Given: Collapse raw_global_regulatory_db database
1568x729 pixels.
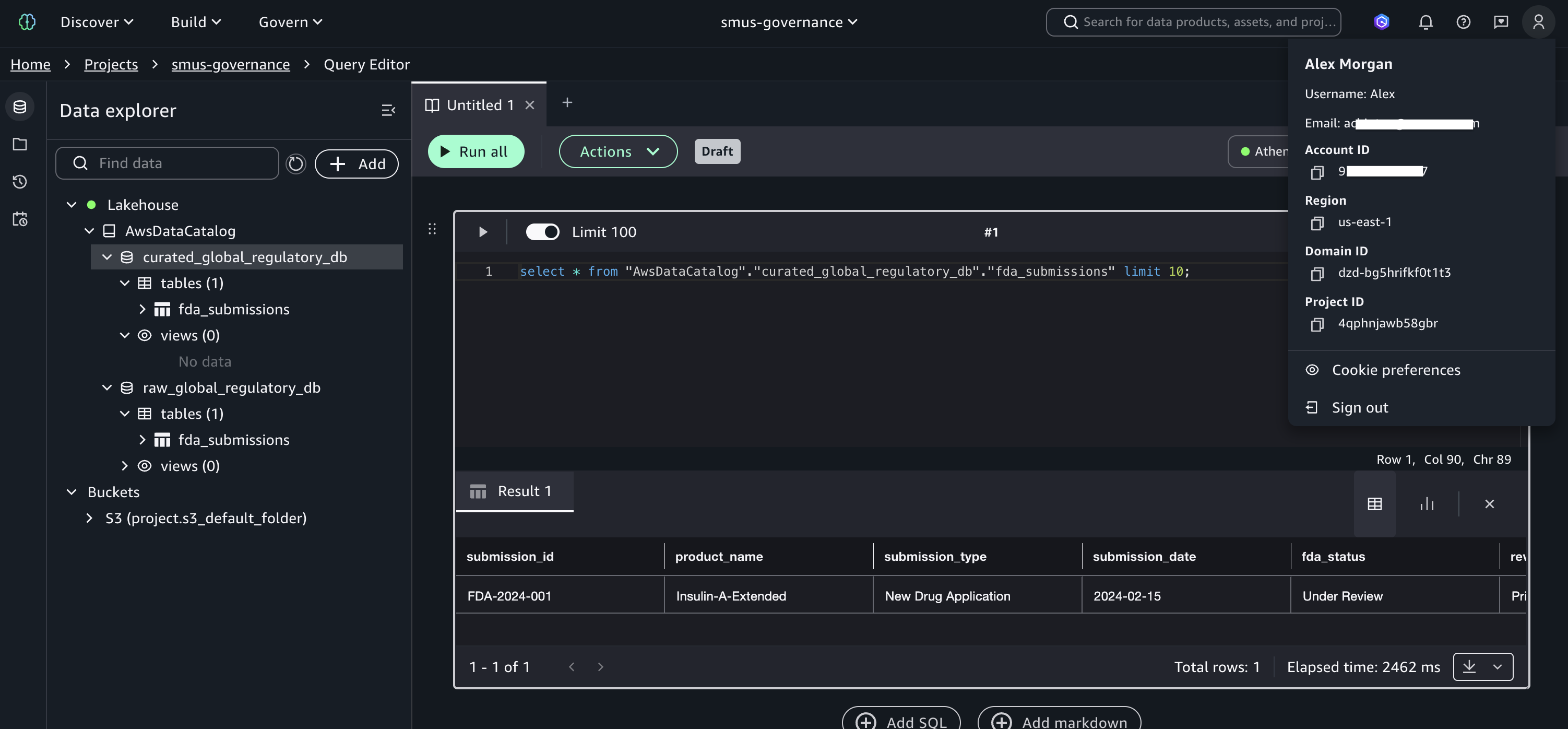Looking at the screenshot, I should coord(106,388).
